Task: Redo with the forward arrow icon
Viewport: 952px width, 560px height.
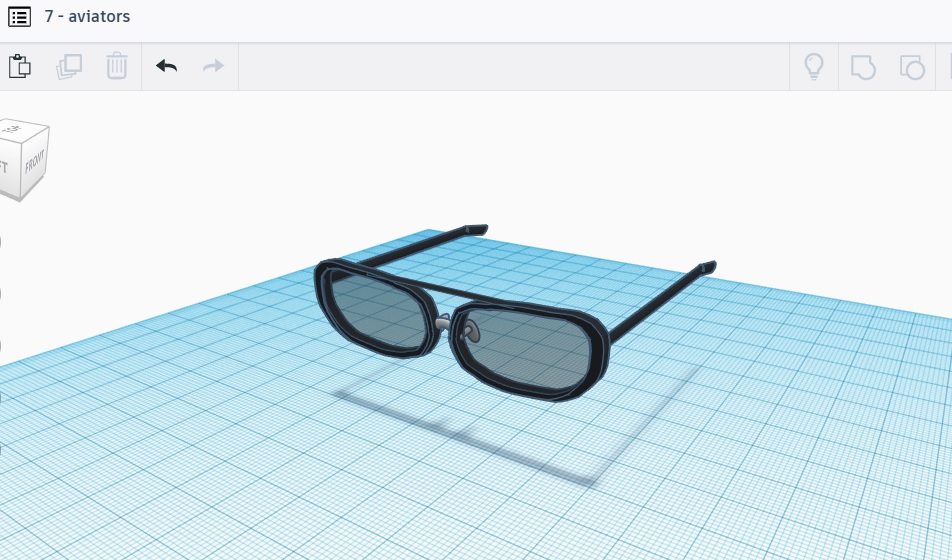Action: tap(213, 67)
